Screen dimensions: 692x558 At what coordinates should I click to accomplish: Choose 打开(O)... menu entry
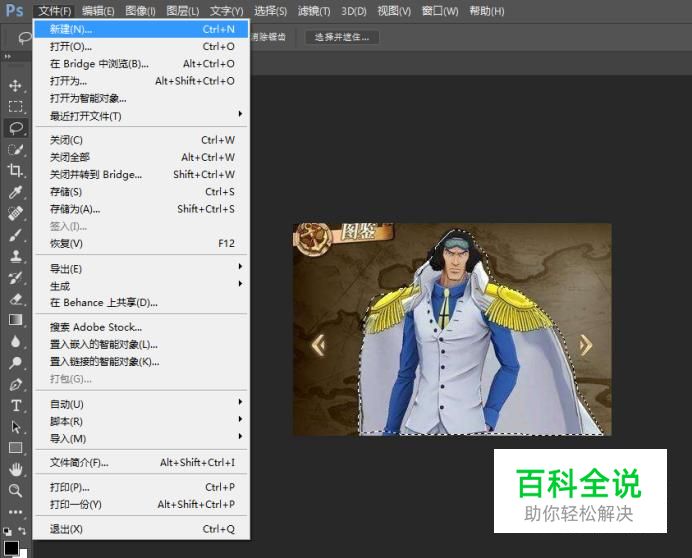141,46
